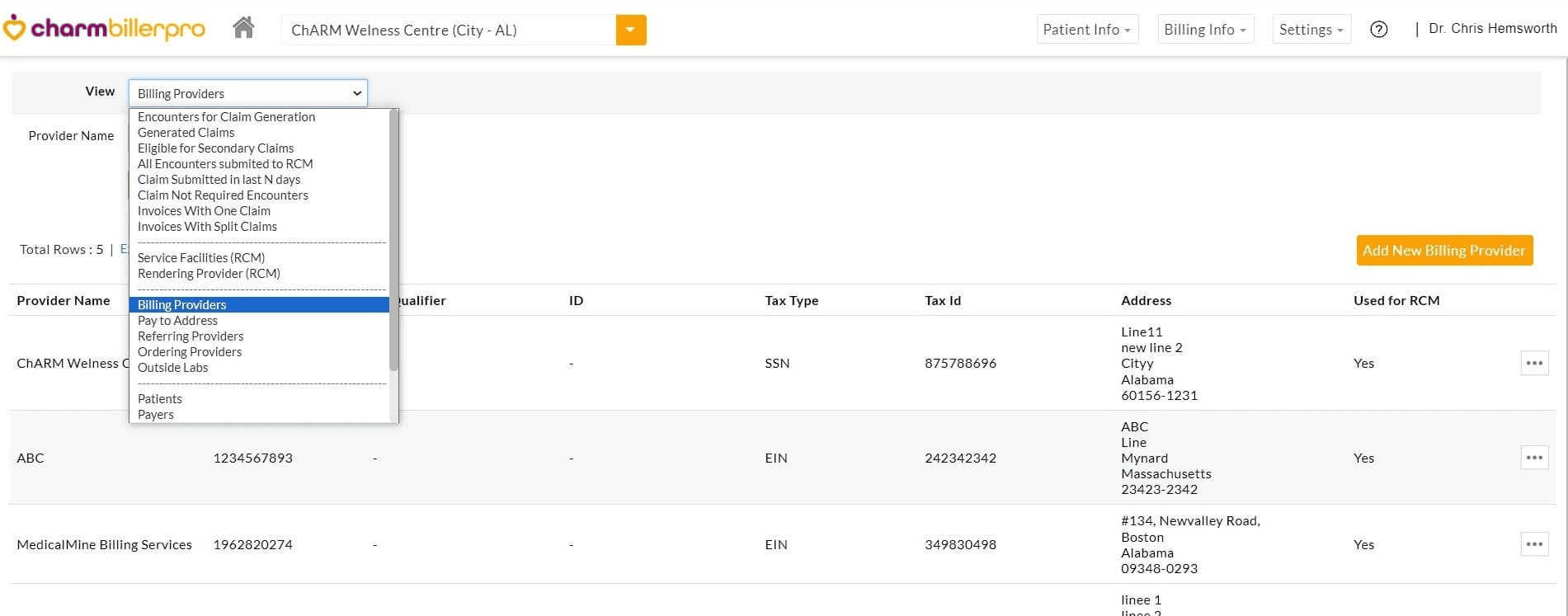1568x616 pixels.
Task: Click the Address column header
Action: (x=1146, y=301)
